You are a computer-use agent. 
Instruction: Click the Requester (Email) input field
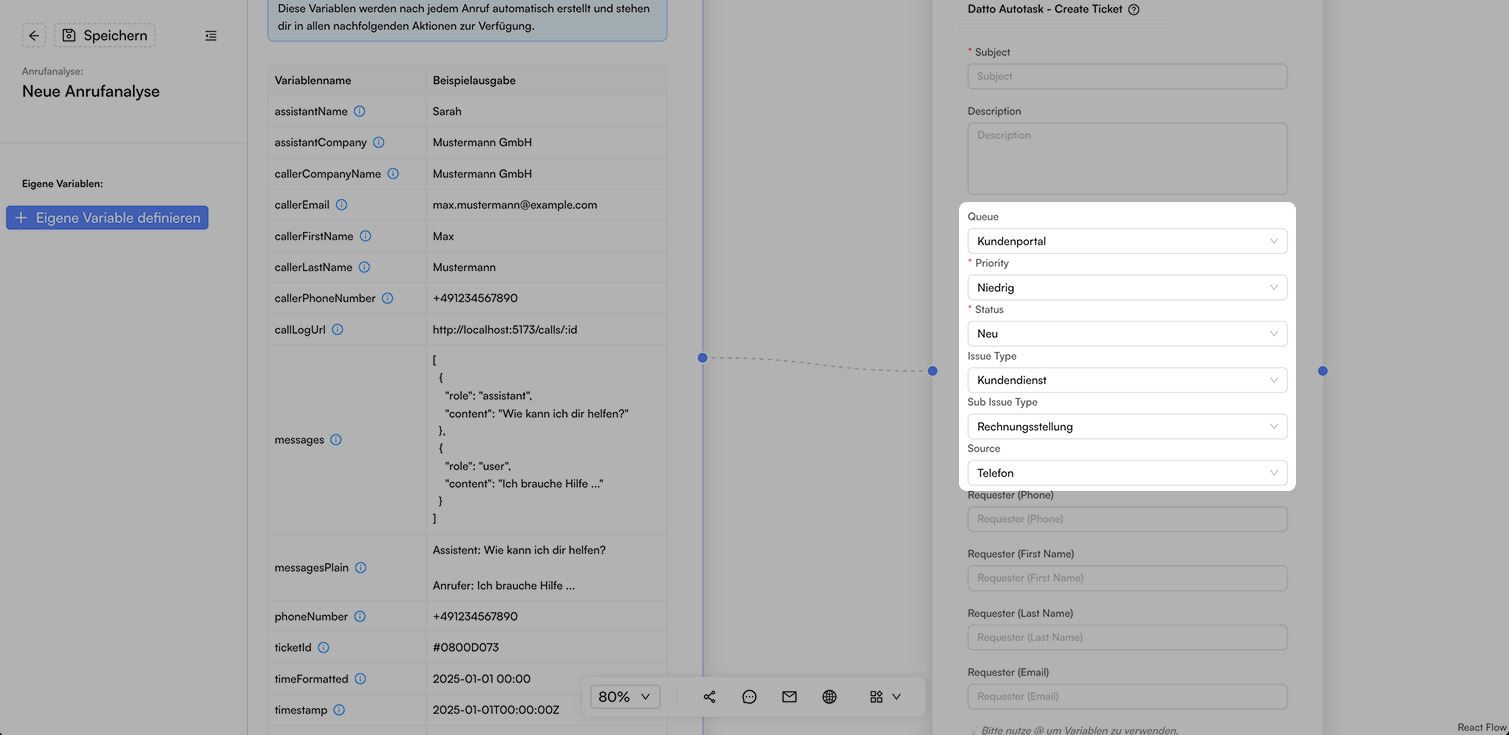click(x=1127, y=696)
